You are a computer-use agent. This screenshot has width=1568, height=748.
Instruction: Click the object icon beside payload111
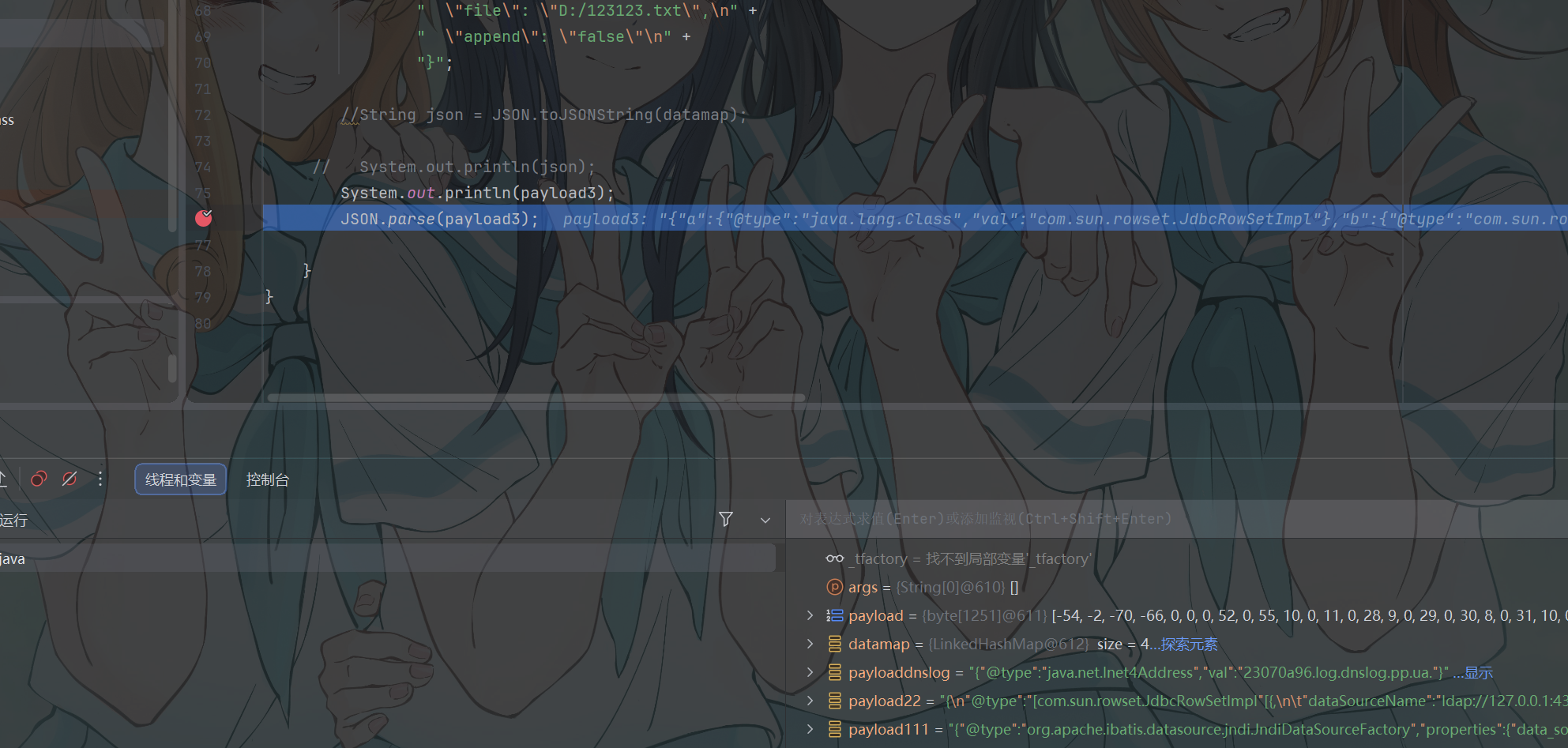(x=835, y=729)
